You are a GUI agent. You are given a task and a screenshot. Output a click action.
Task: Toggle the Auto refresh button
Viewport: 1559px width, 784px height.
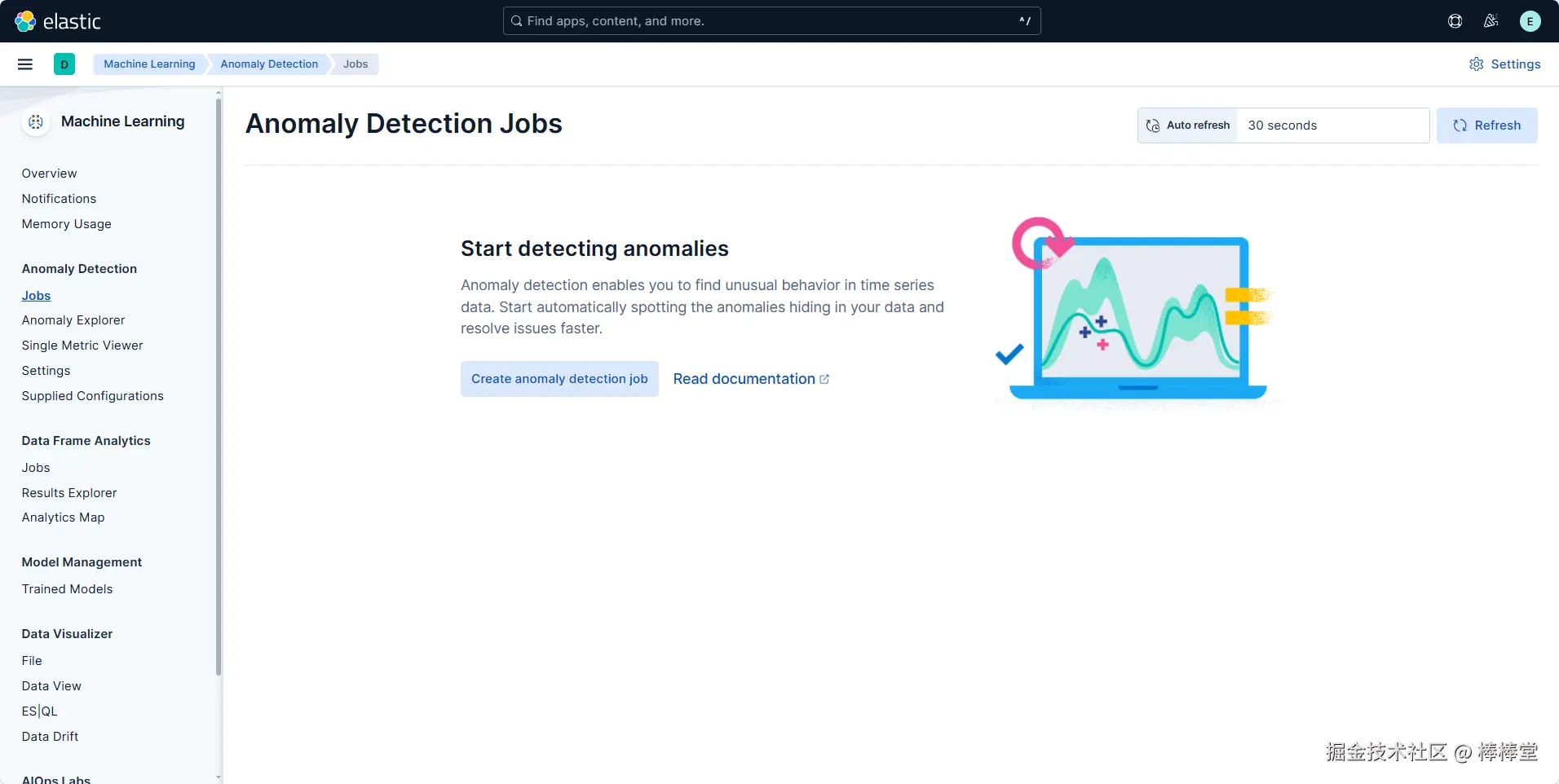coord(1188,126)
